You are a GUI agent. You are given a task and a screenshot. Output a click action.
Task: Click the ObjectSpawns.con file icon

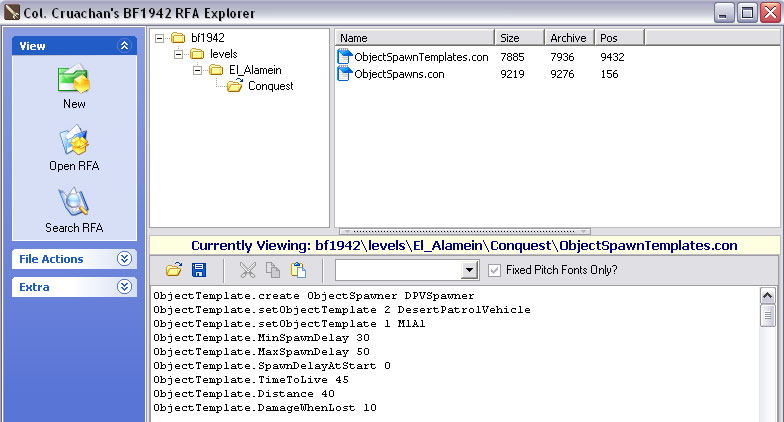[344, 74]
